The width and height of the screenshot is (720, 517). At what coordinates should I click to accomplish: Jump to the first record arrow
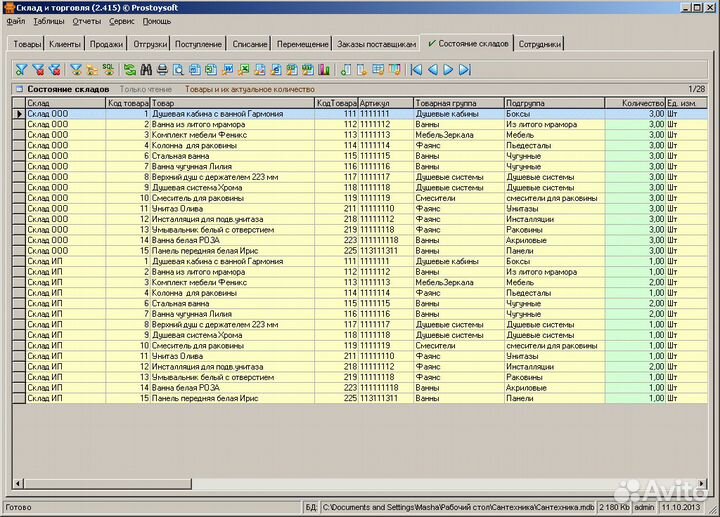point(416,70)
